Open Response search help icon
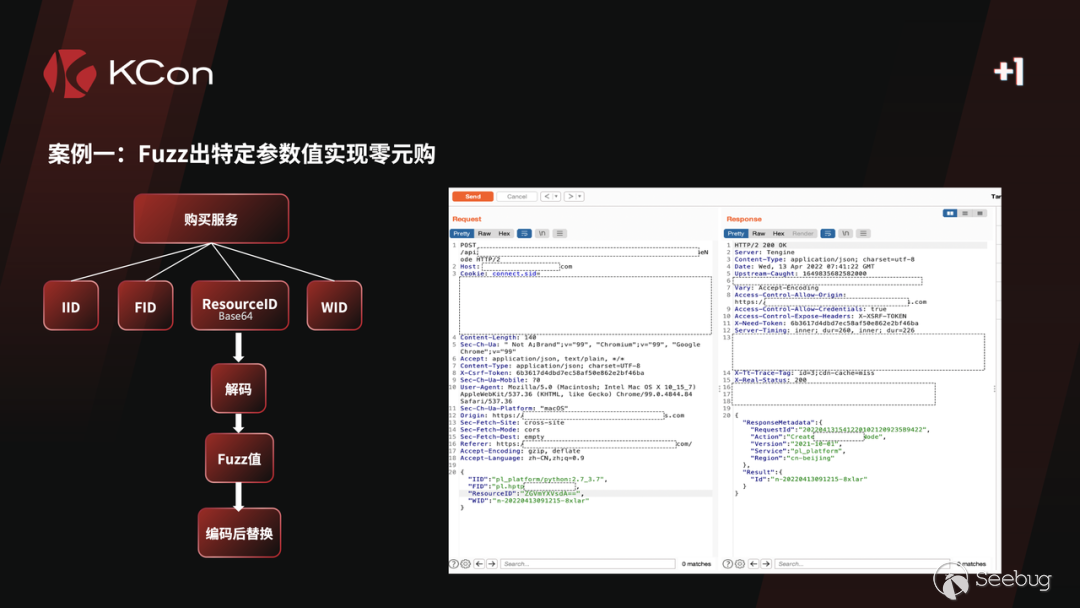Screen dimensions: 1080x608 coord(727,564)
